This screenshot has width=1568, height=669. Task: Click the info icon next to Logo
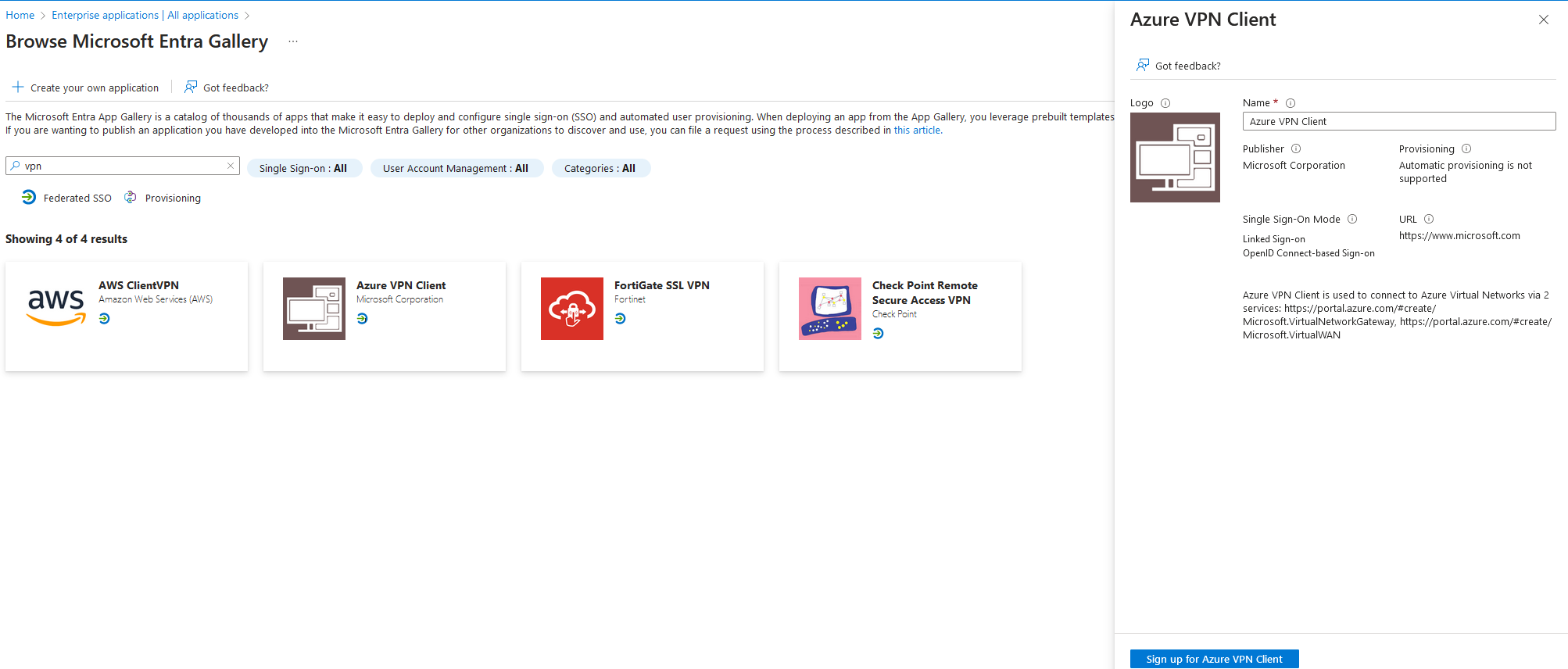click(x=1165, y=103)
